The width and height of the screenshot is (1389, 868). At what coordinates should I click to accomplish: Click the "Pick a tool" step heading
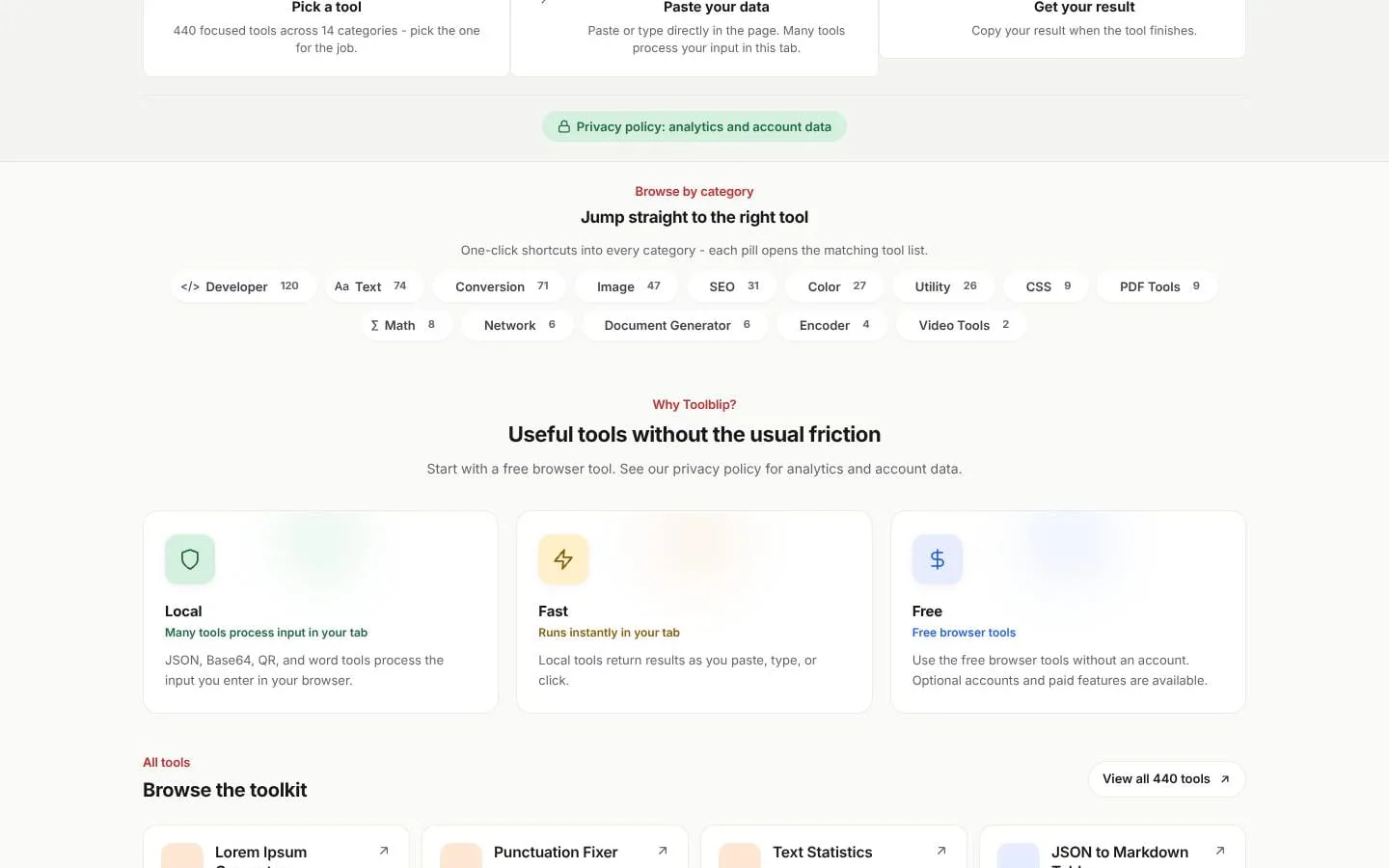pos(326,8)
